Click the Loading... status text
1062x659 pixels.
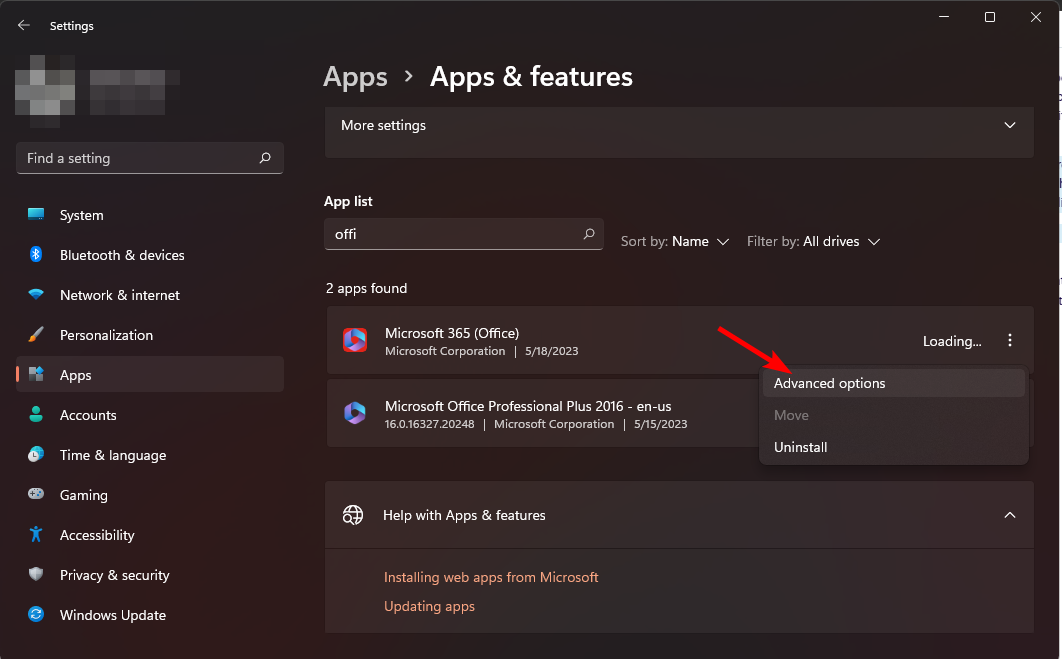[952, 341]
